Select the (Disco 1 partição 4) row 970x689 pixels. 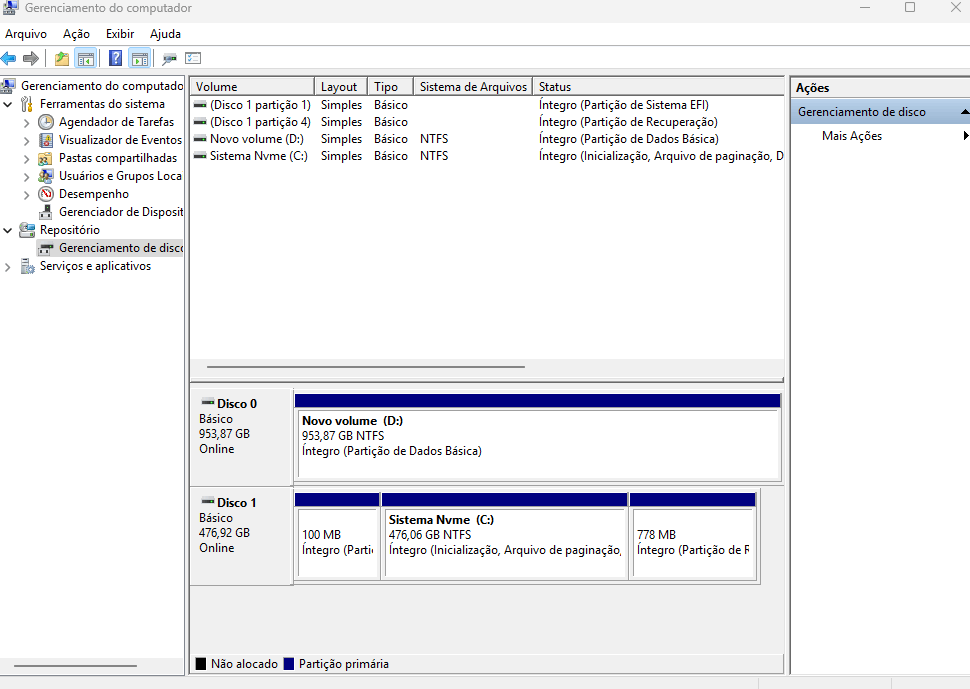click(486, 122)
